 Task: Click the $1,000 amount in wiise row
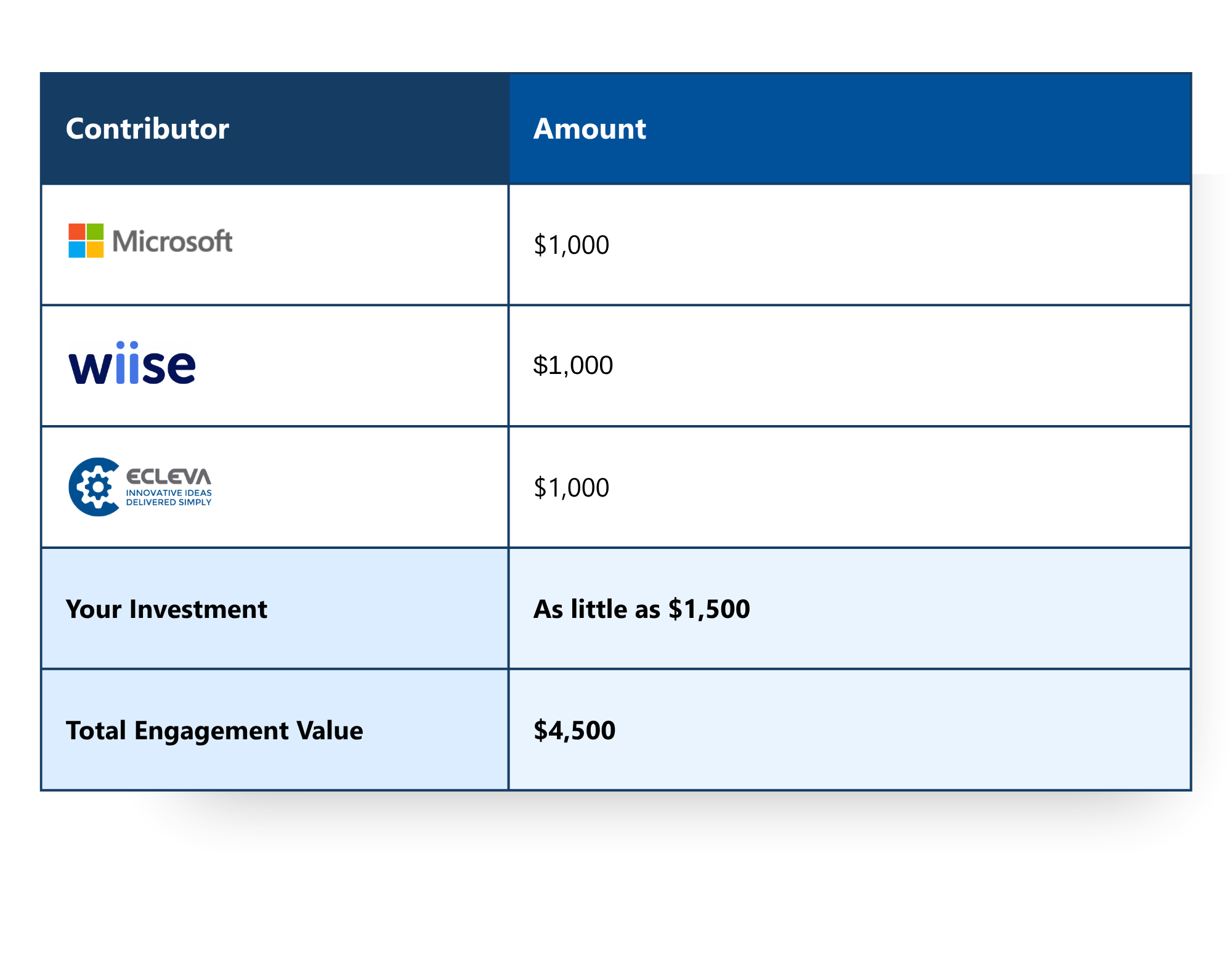[573, 365]
